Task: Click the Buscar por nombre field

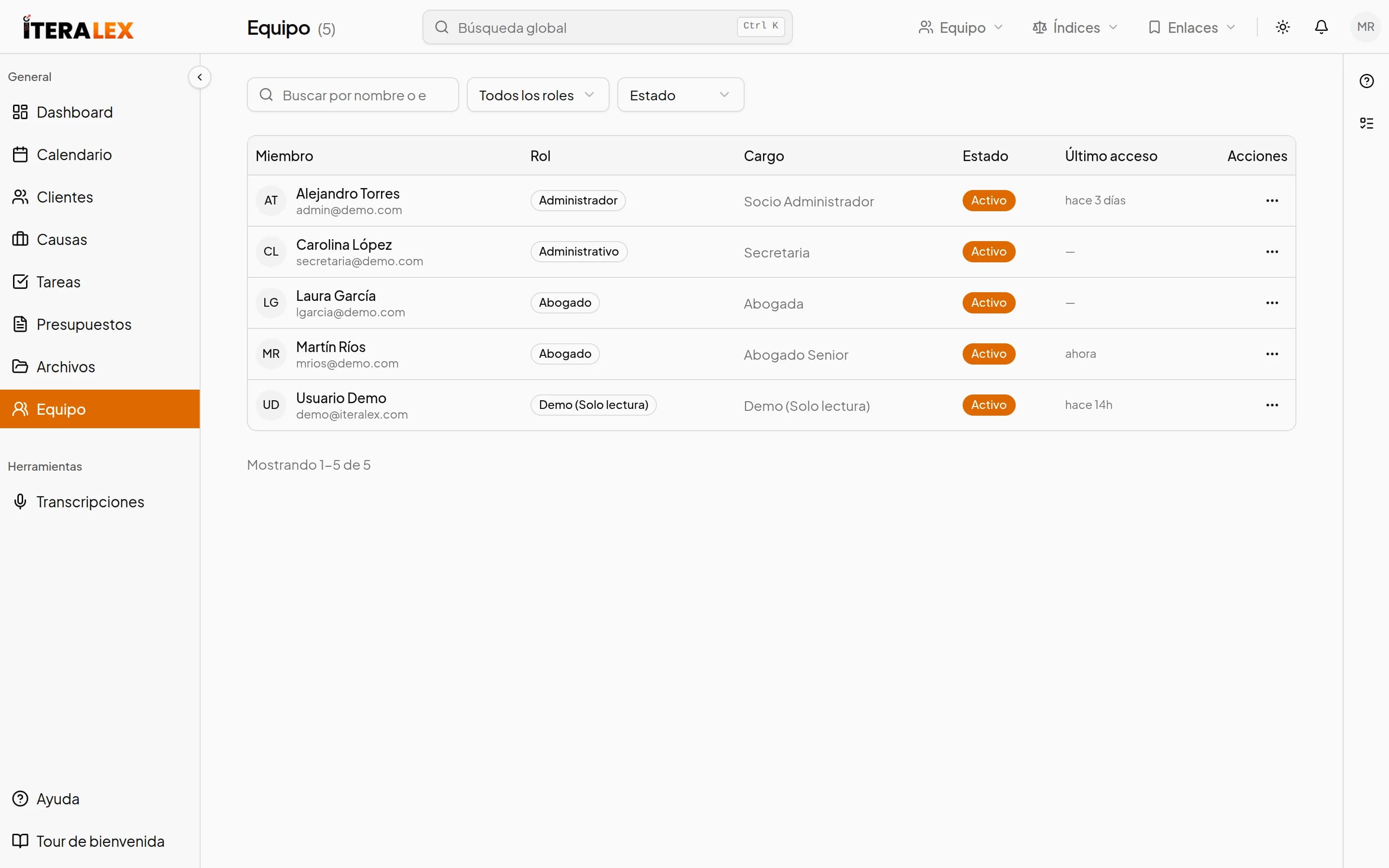Action: (x=353, y=95)
